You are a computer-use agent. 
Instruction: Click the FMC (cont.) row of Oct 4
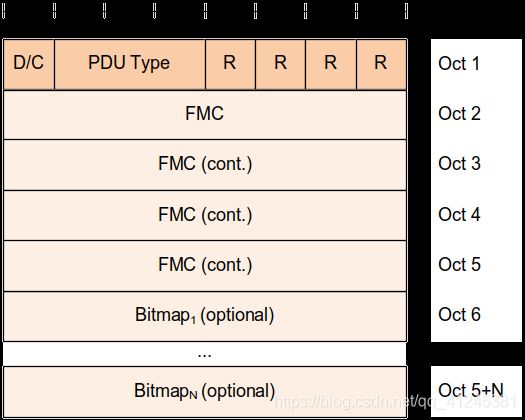[x=205, y=215]
